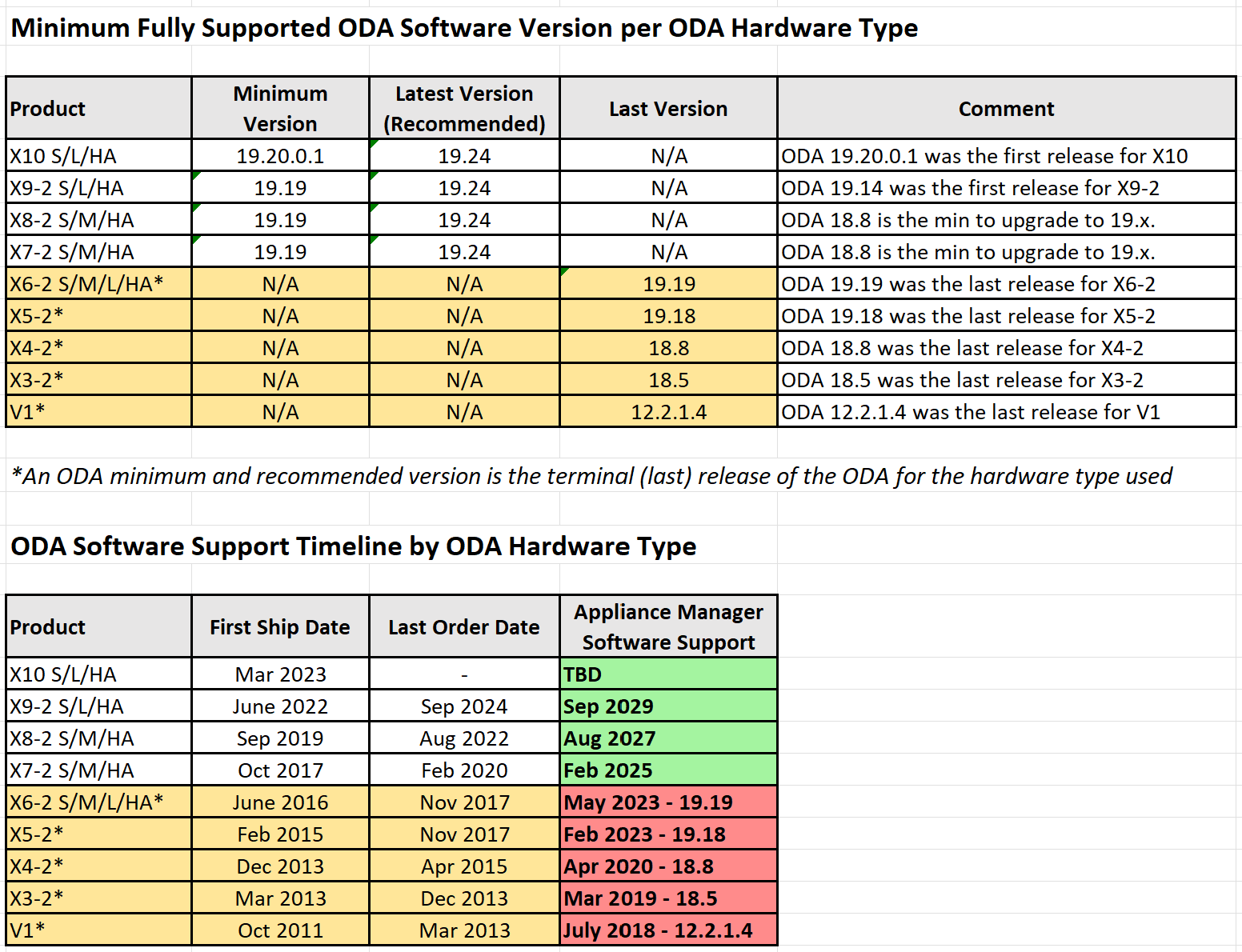1242x952 pixels.
Task: Click the 'Last Version' column header
Action: point(668,108)
